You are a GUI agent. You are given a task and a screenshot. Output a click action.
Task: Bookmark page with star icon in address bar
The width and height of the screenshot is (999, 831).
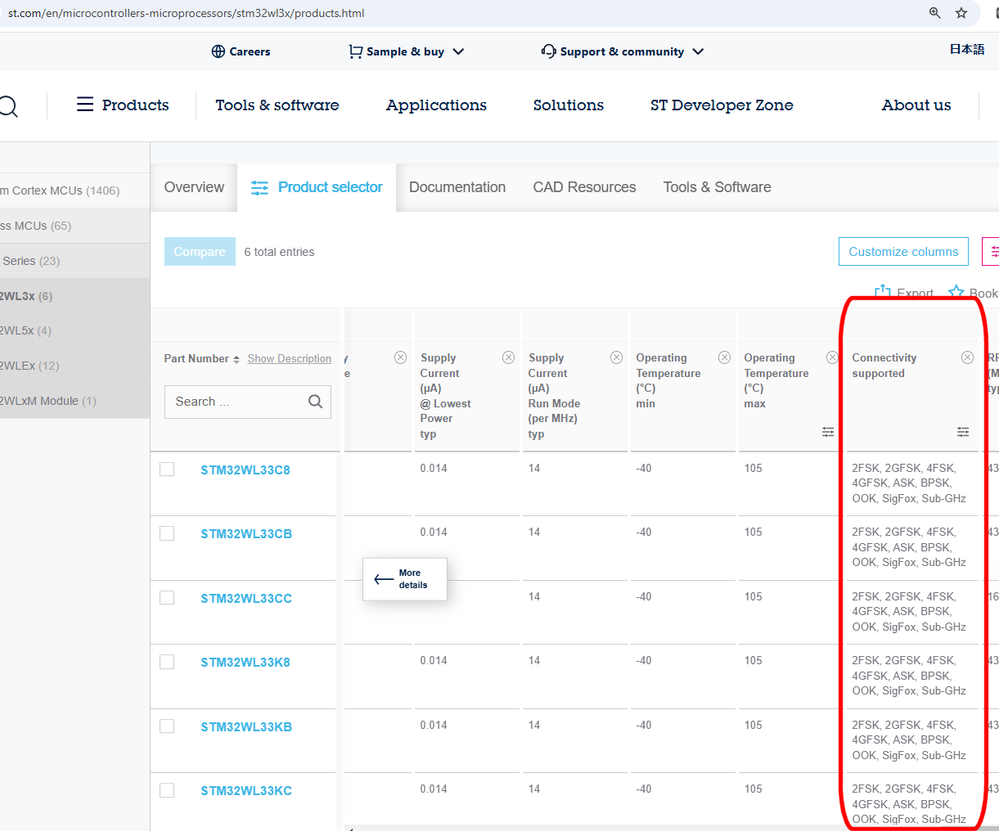(x=961, y=13)
